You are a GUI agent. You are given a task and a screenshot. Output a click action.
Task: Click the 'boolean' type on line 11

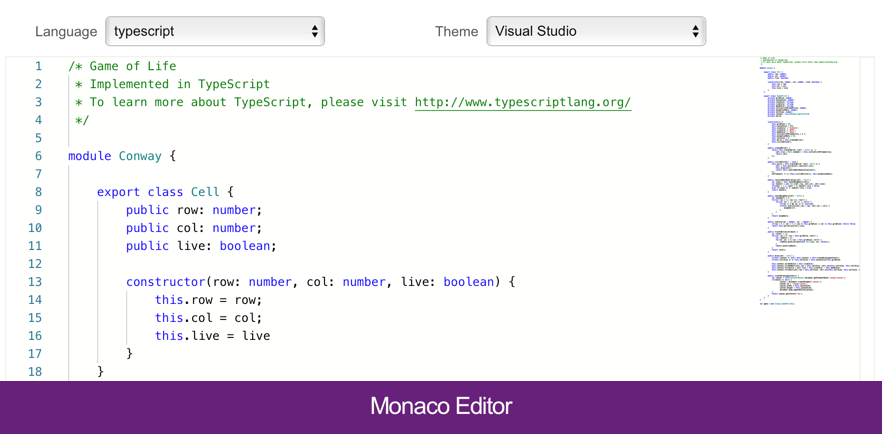coord(245,246)
